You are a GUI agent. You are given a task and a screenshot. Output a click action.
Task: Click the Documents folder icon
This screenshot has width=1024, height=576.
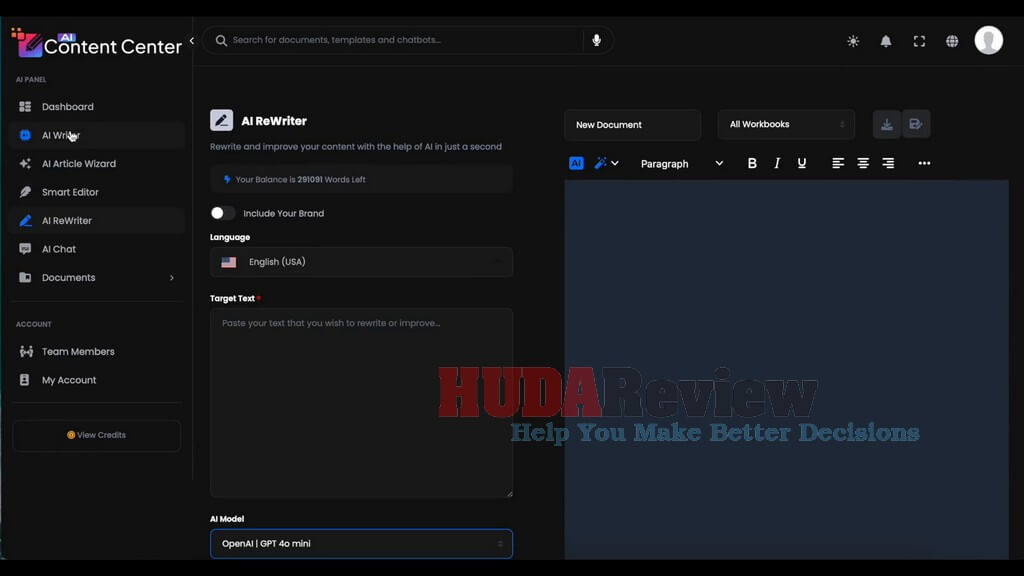pyautogui.click(x=25, y=278)
